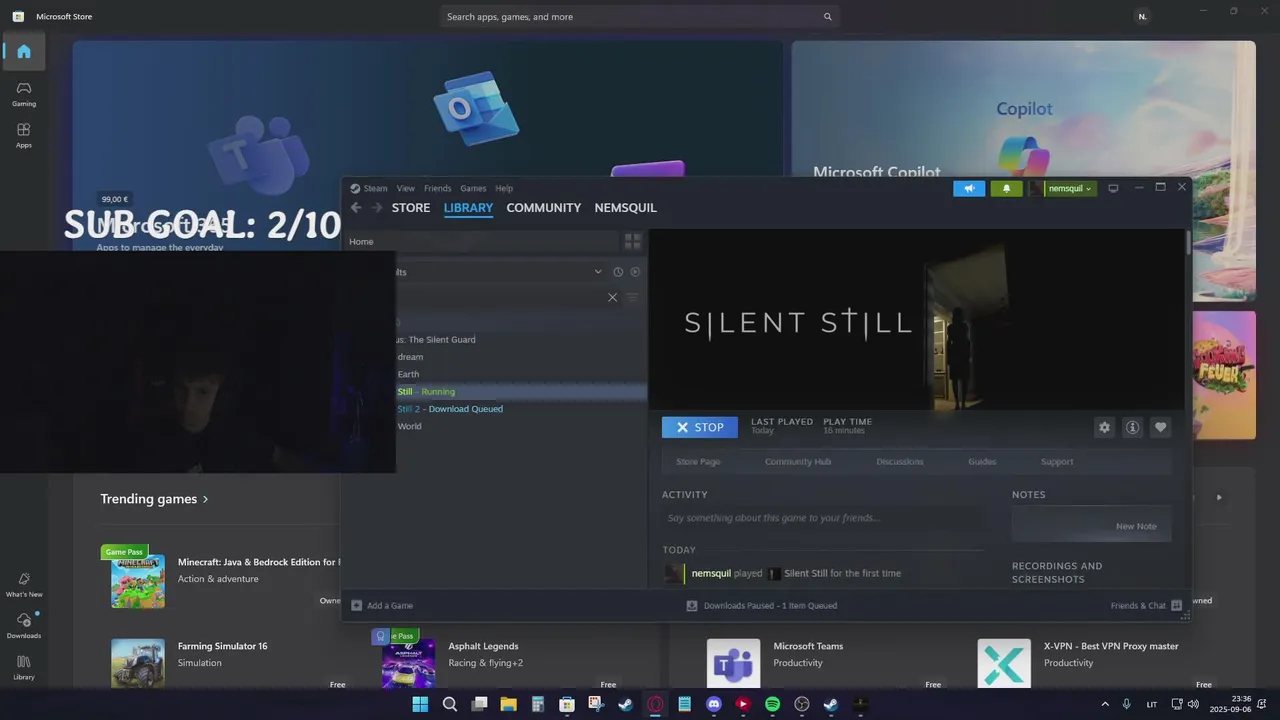This screenshot has height=720, width=1280.
Task: Open the Microsoft Store profile avatar
Action: pos(1142,17)
